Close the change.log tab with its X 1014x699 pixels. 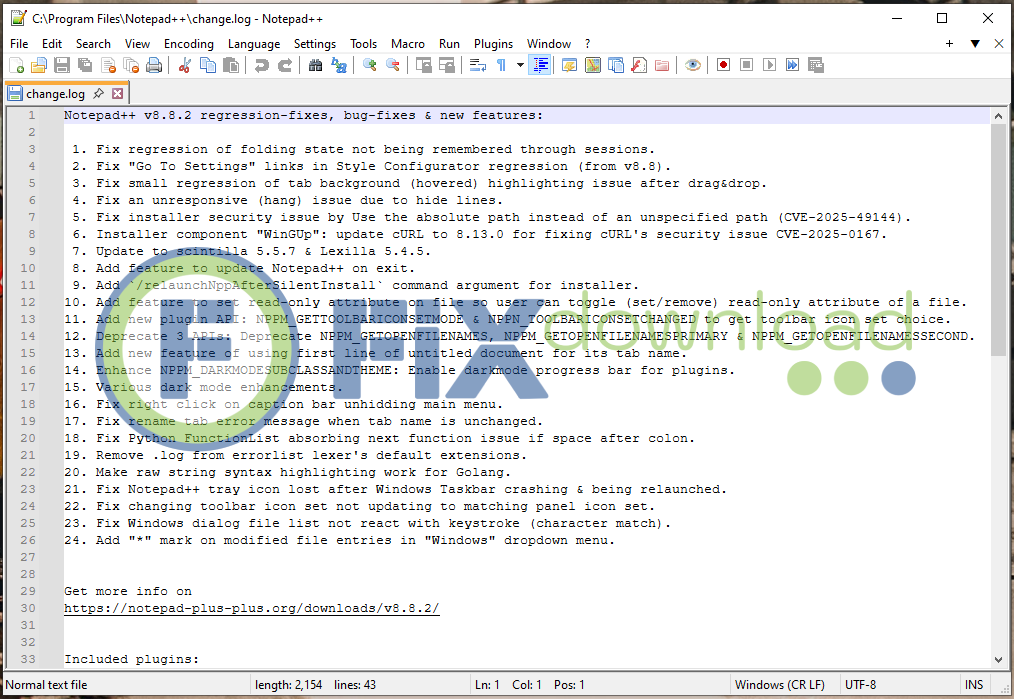click(x=118, y=94)
